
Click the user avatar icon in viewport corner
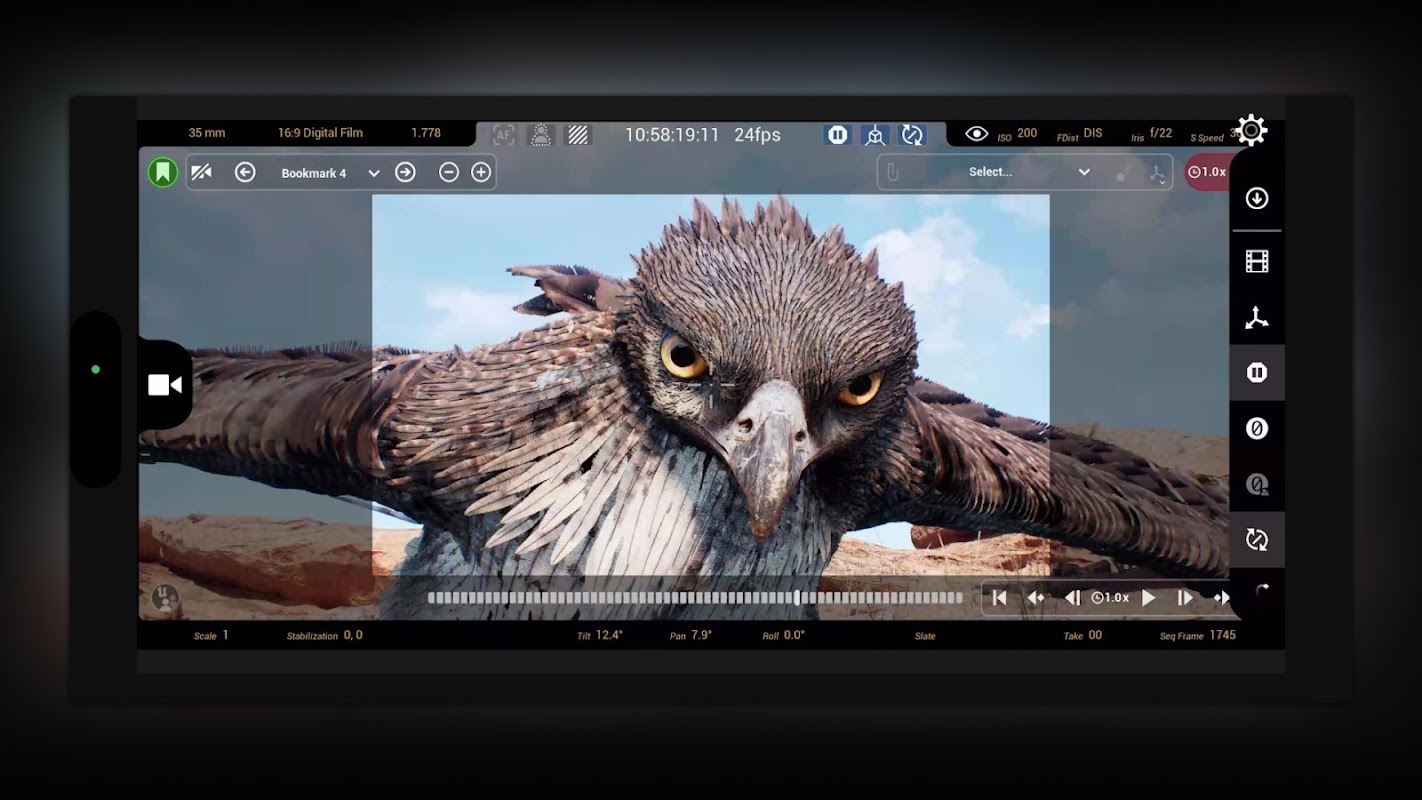(165, 598)
